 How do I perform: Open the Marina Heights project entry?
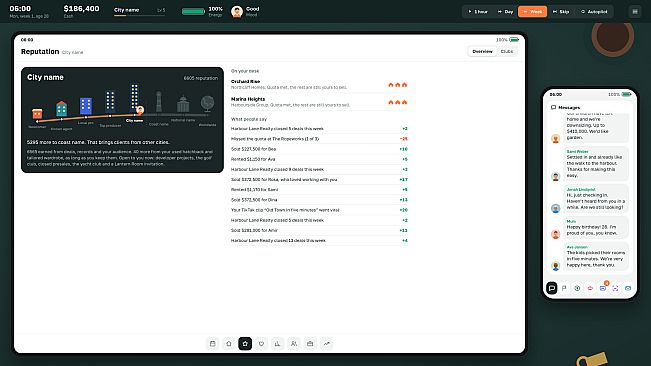[319, 102]
